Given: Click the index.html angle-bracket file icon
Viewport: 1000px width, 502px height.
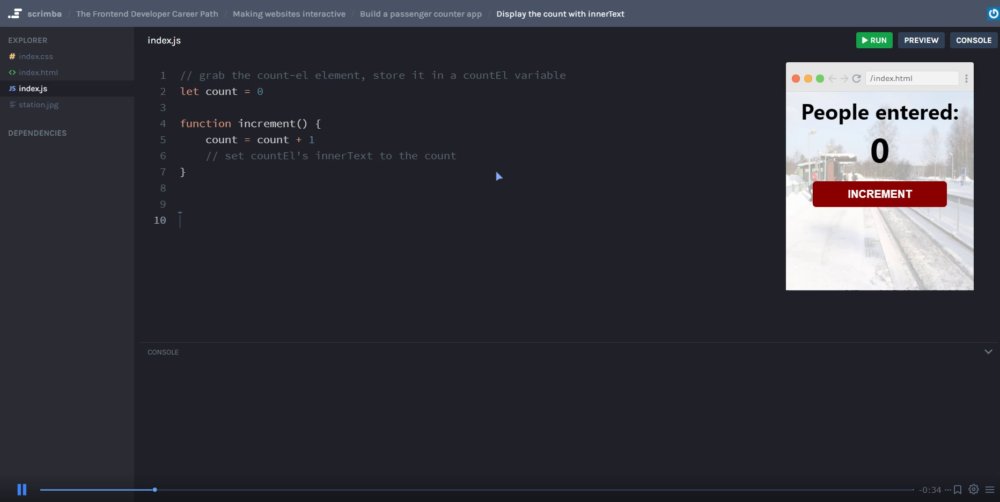Looking at the screenshot, I should (12, 72).
